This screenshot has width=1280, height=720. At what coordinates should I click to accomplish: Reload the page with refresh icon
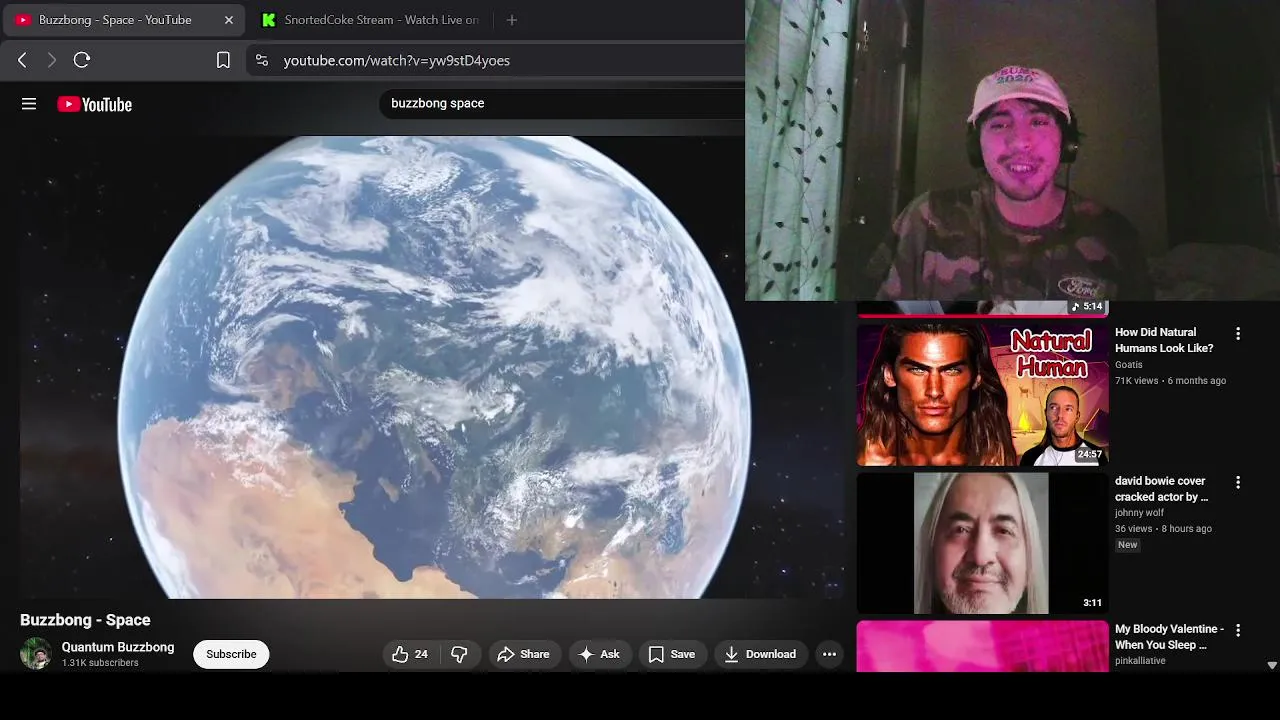82,60
